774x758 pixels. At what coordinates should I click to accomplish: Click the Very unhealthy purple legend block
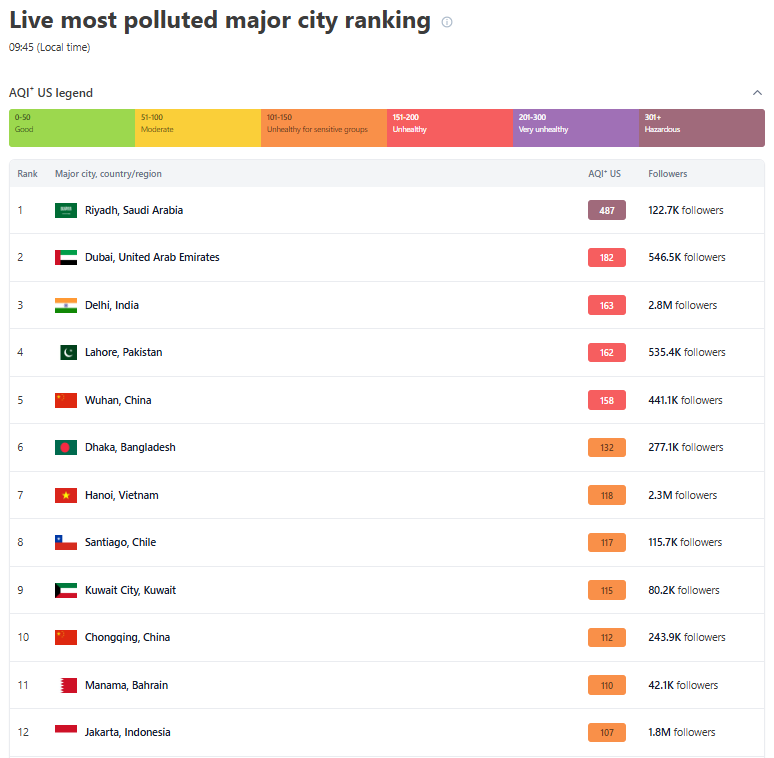click(x=576, y=128)
